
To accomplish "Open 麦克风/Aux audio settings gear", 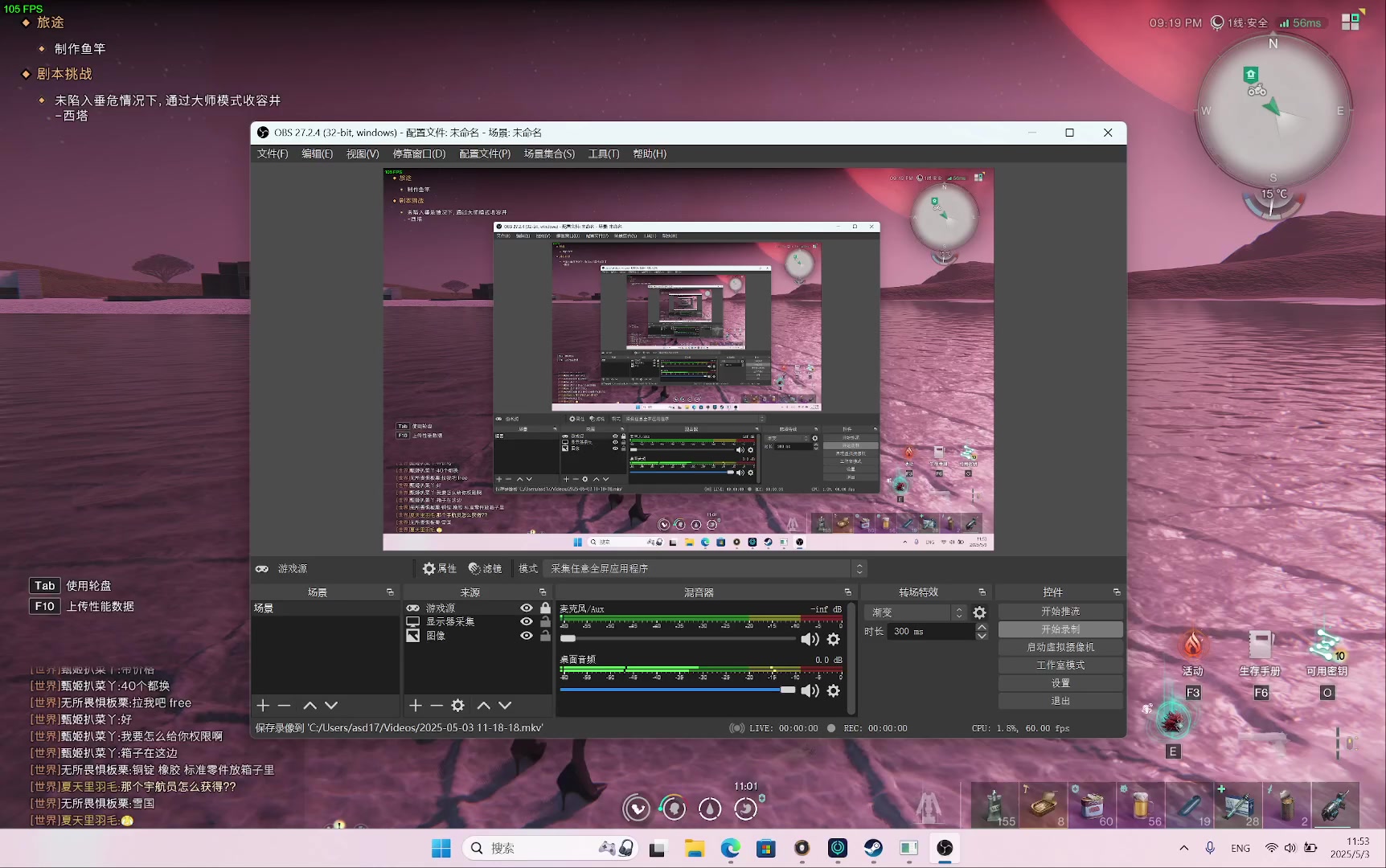I will [834, 639].
